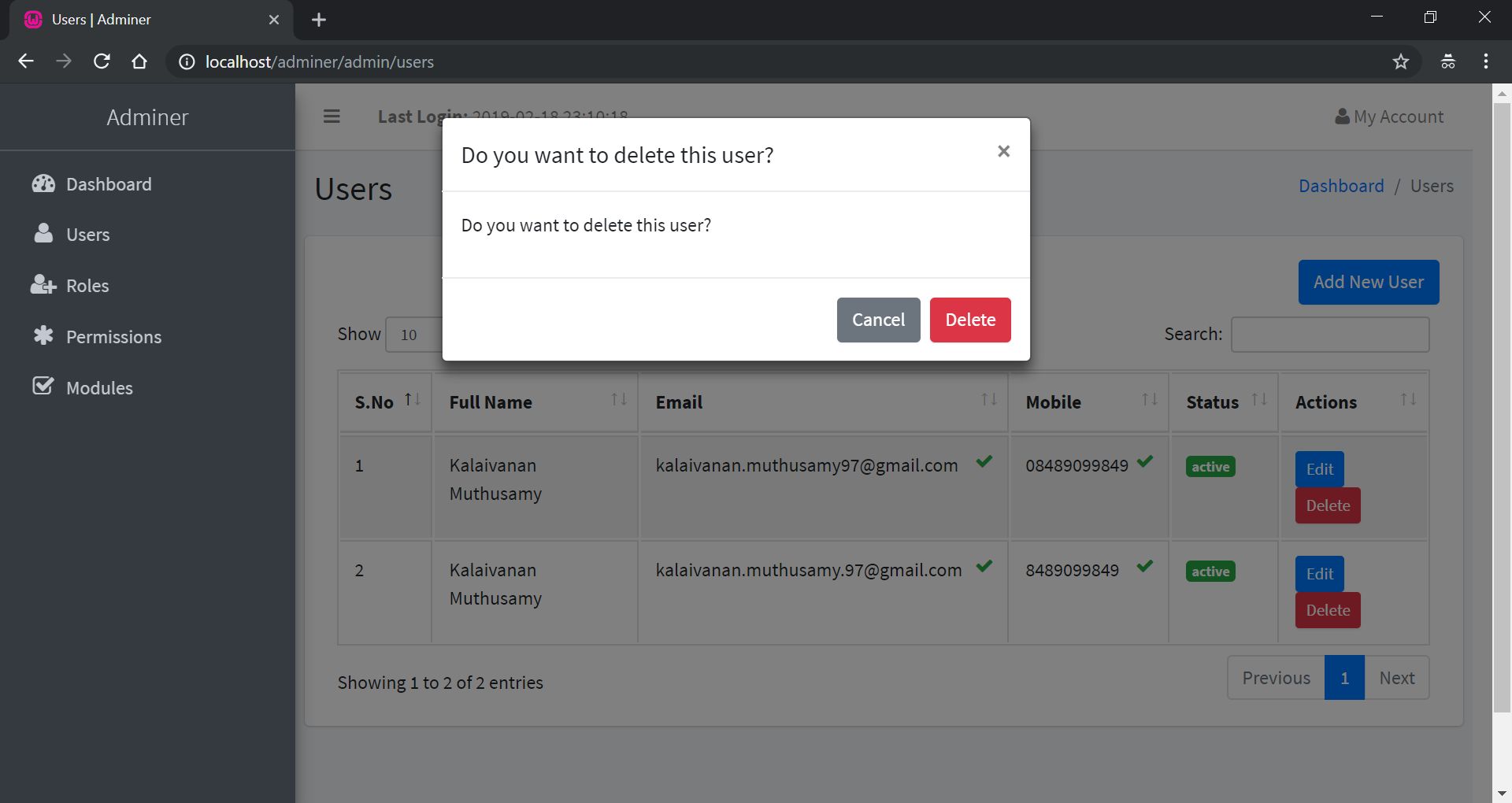Confirm deletion with the red Delete button
The image size is (1512, 803).
coord(969,320)
